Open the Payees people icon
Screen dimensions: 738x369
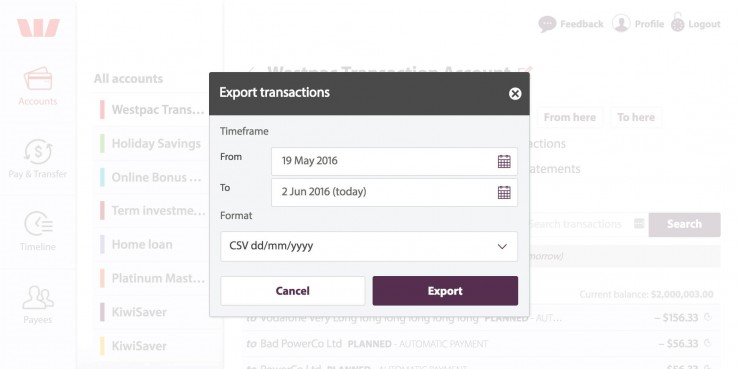38,297
